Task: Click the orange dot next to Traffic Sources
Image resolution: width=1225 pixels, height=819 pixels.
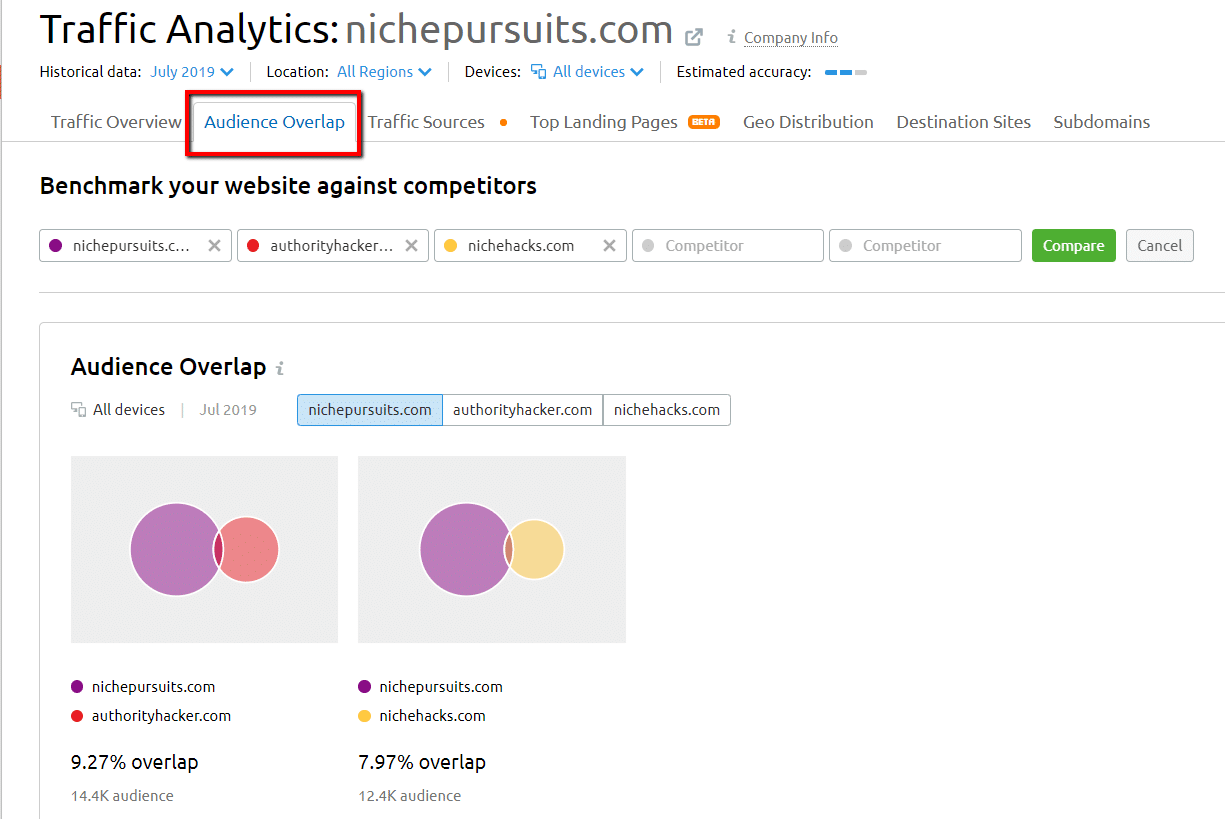Action: point(503,123)
